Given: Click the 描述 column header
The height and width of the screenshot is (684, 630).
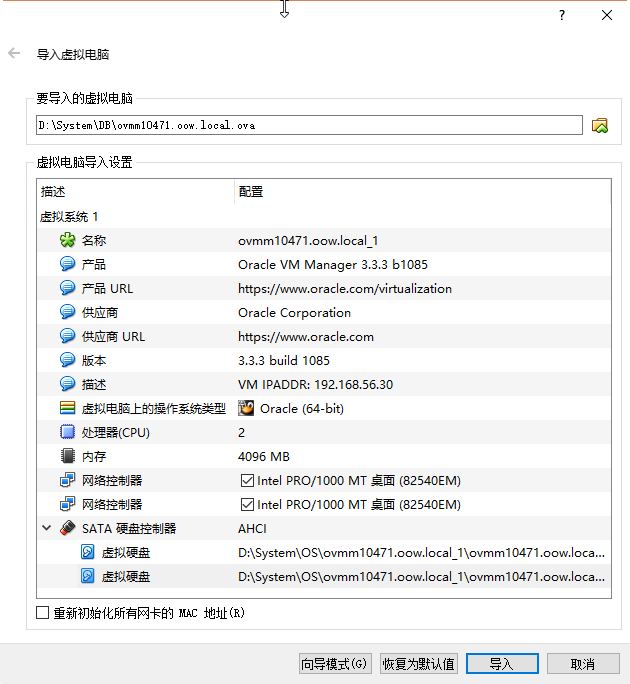Looking at the screenshot, I should [136, 191].
